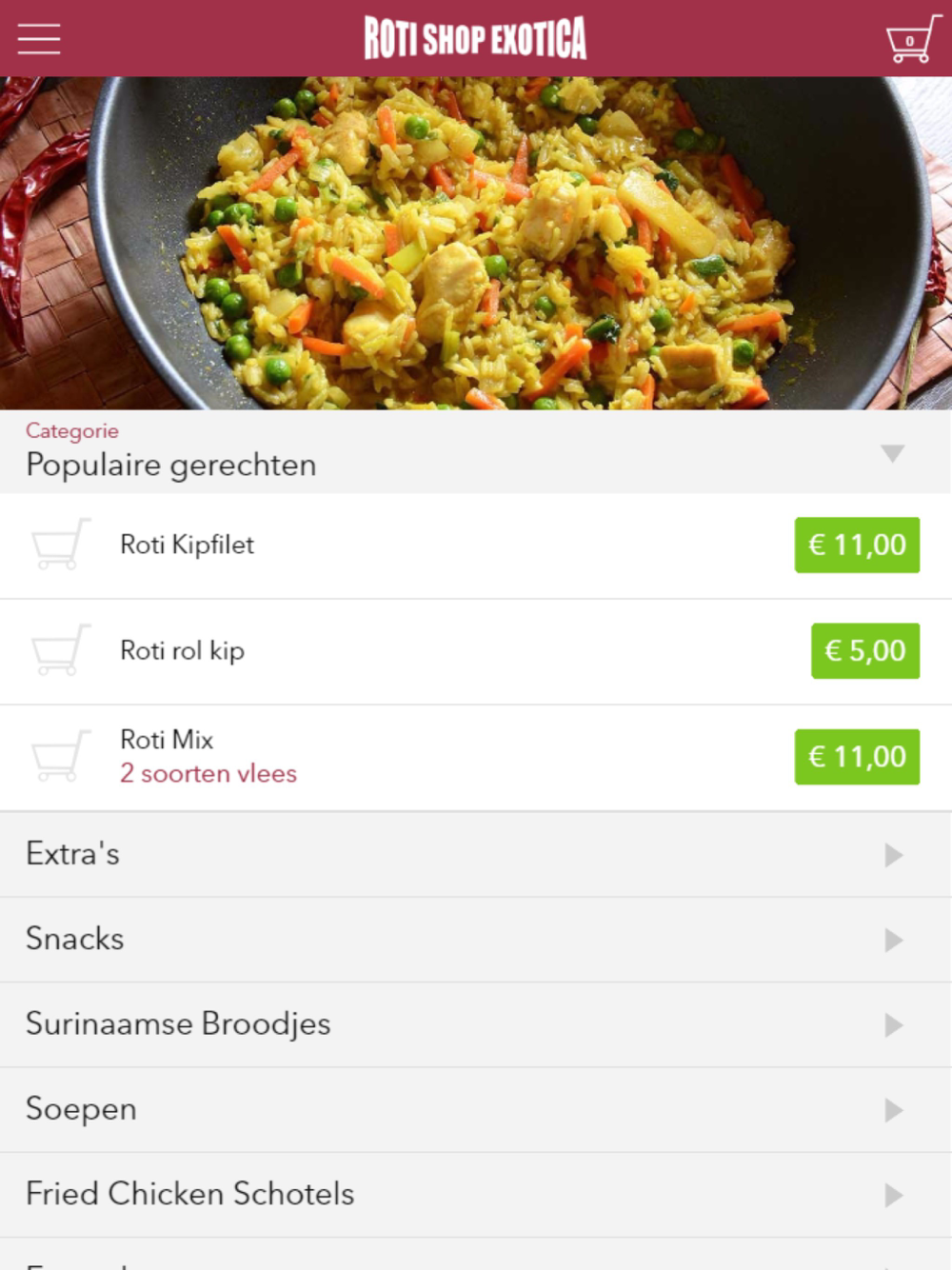Open the hamburger menu
This screenshot has height=1270, width=952.
pyautogui.click(x=39, y=39)
